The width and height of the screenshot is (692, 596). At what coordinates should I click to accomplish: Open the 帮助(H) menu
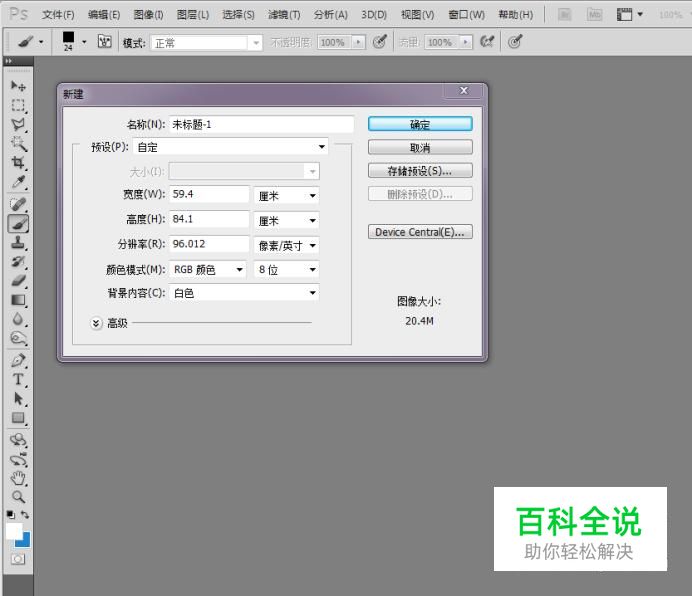[x=515, y=15]
